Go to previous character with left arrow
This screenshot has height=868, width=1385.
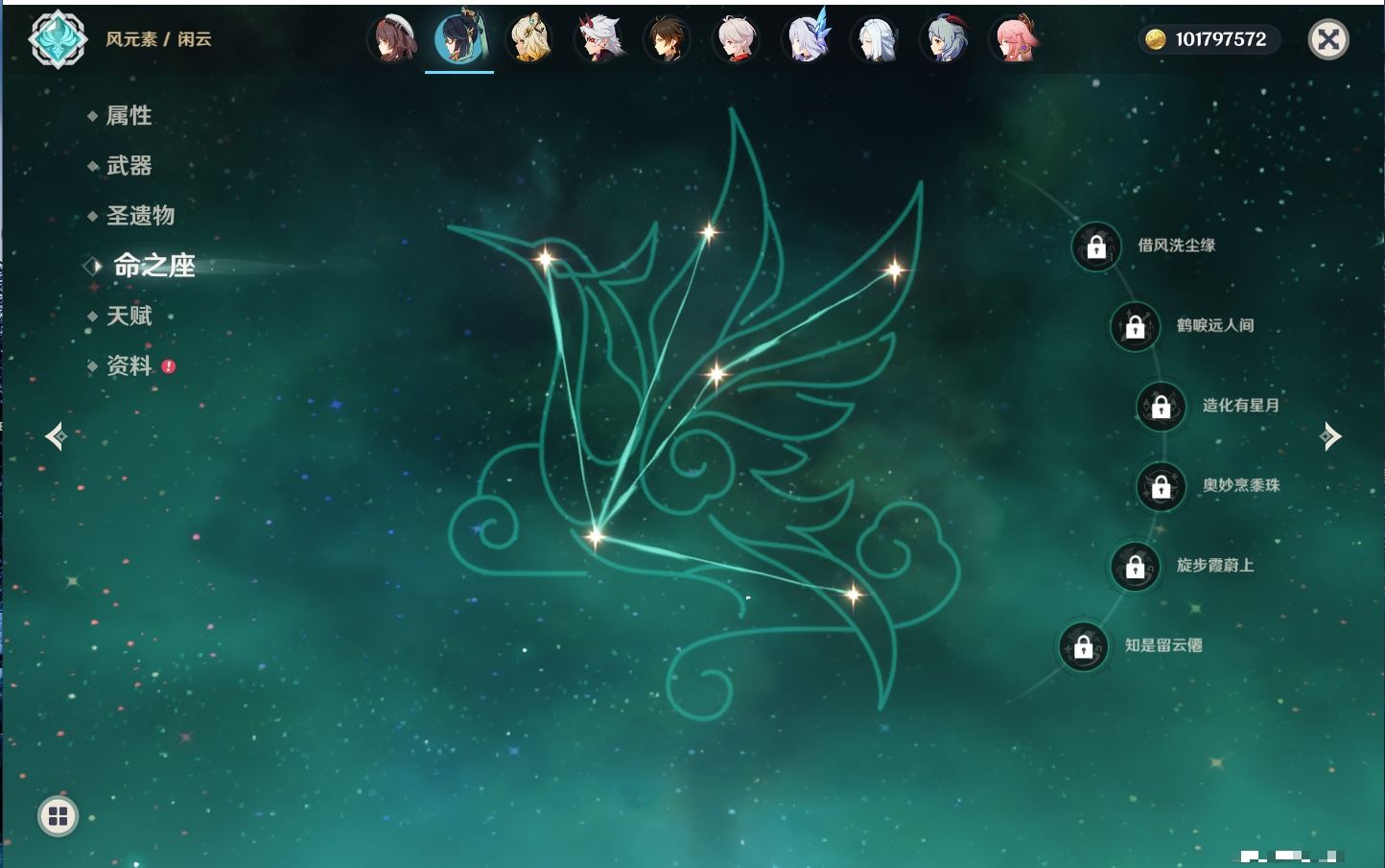click(56, 436)
